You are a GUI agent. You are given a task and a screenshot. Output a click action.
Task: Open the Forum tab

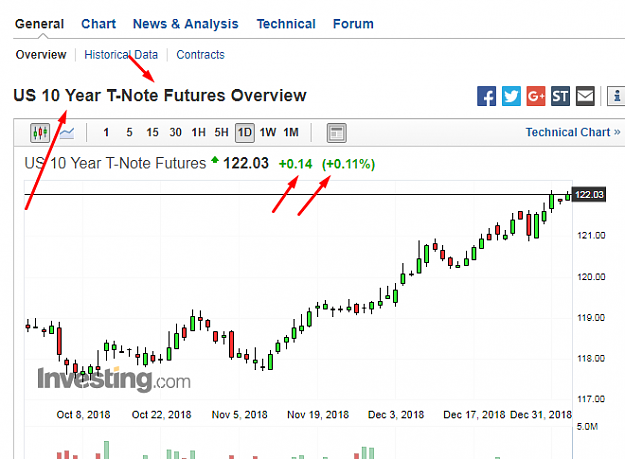353,24
